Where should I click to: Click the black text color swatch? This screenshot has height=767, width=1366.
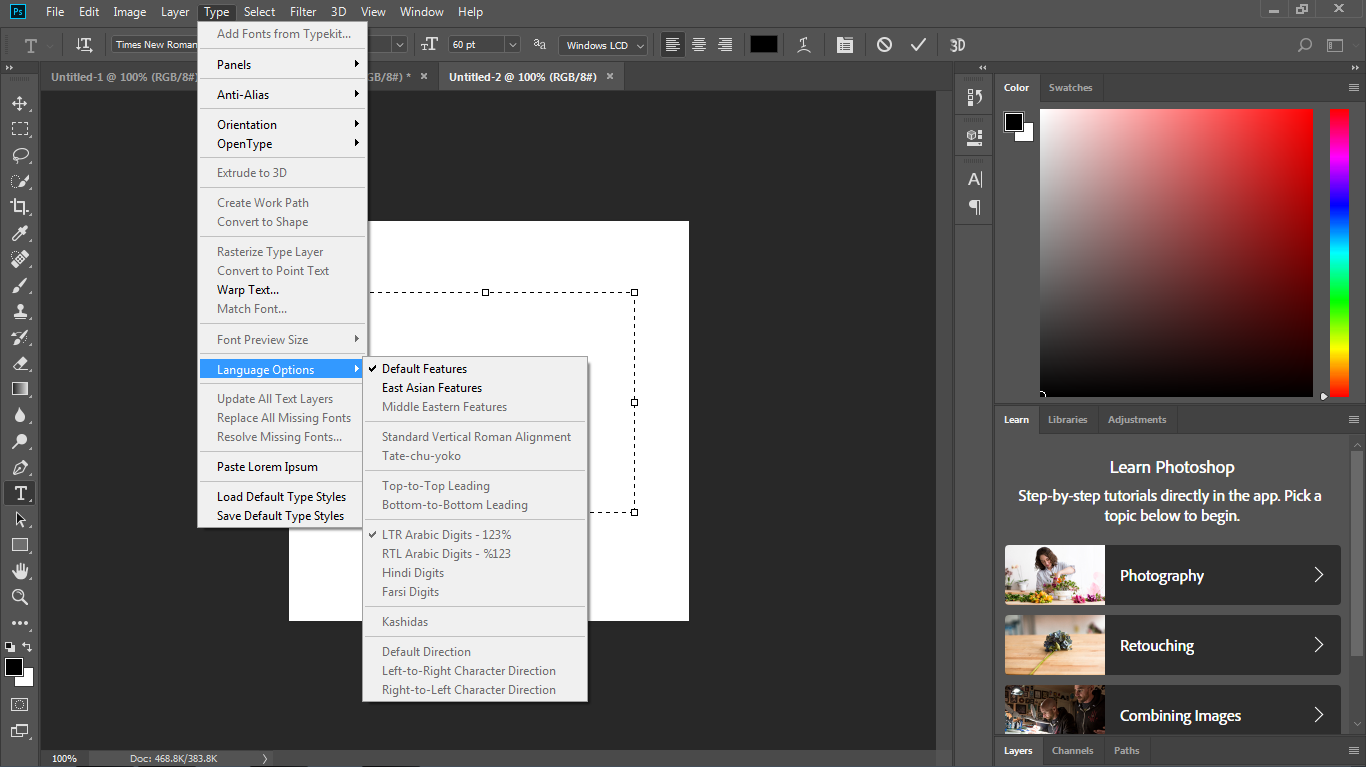[x=763, y=45]
